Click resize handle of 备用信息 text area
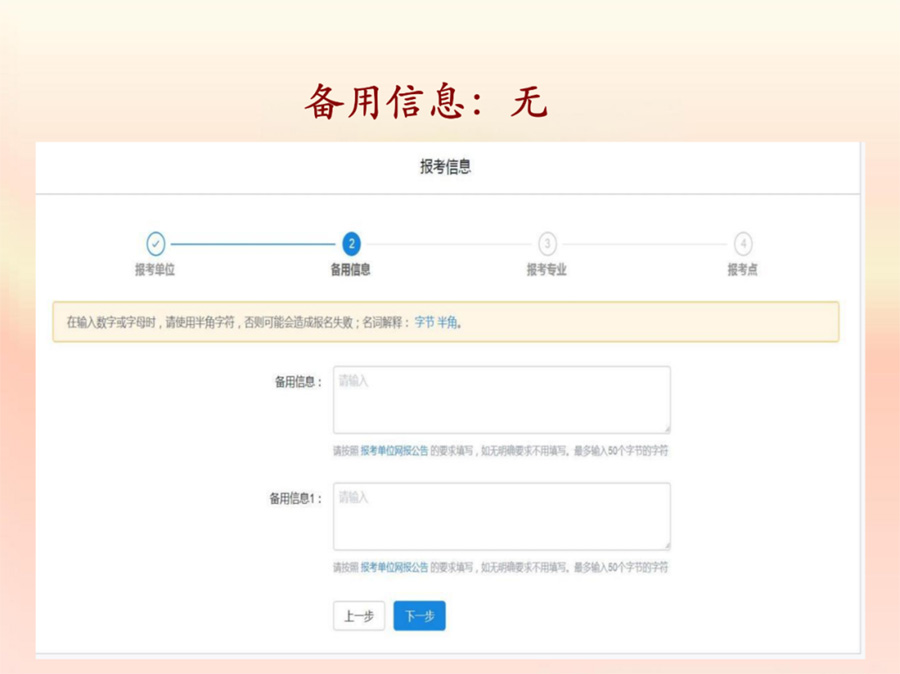900x674 pixels. click(665, 428)
